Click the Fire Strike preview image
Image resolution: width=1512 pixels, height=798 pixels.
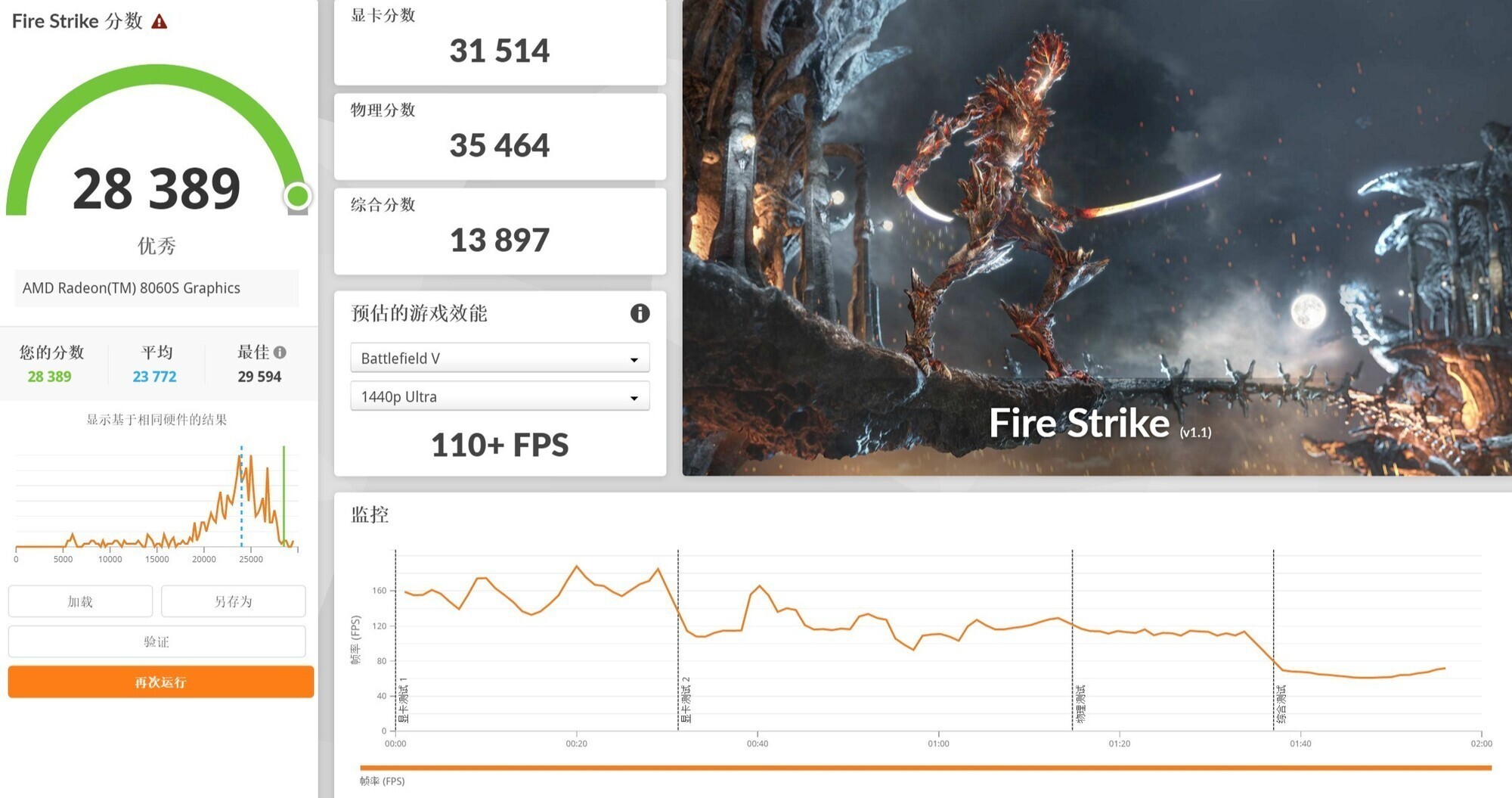[x=1097, y=238]
